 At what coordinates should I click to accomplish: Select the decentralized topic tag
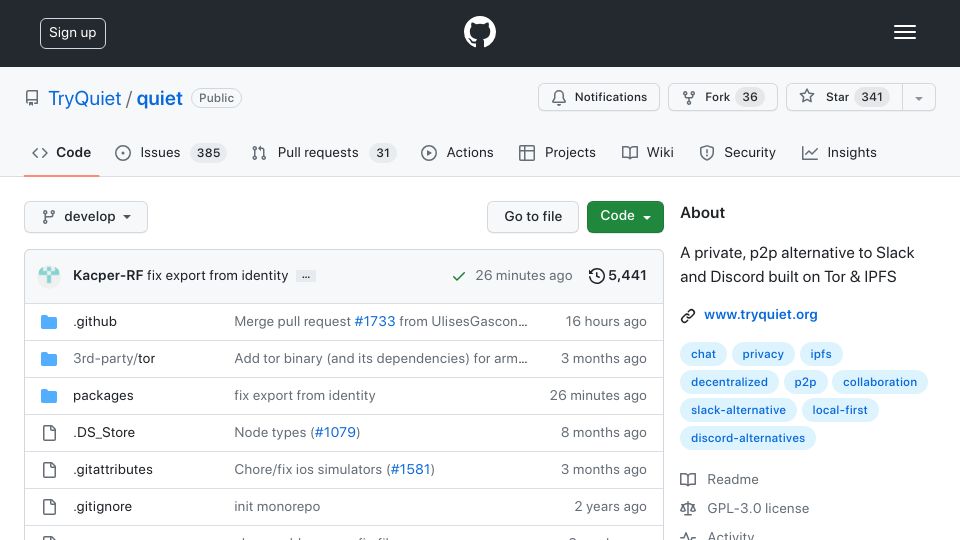[x=729, y=382]
